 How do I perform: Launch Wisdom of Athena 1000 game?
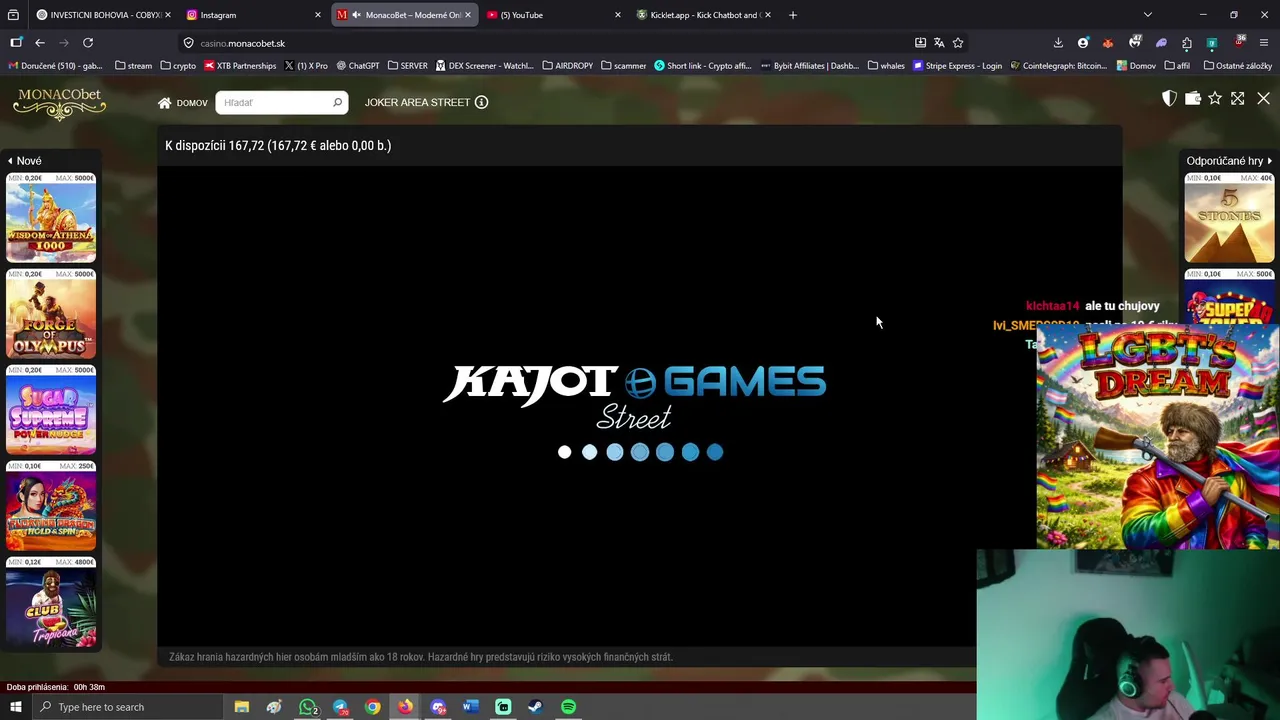(51, 218)
